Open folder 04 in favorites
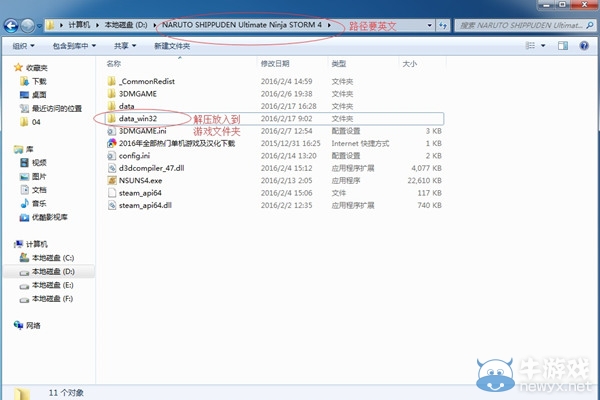This screenshot has width=600, height=400. tap(36, 122)
